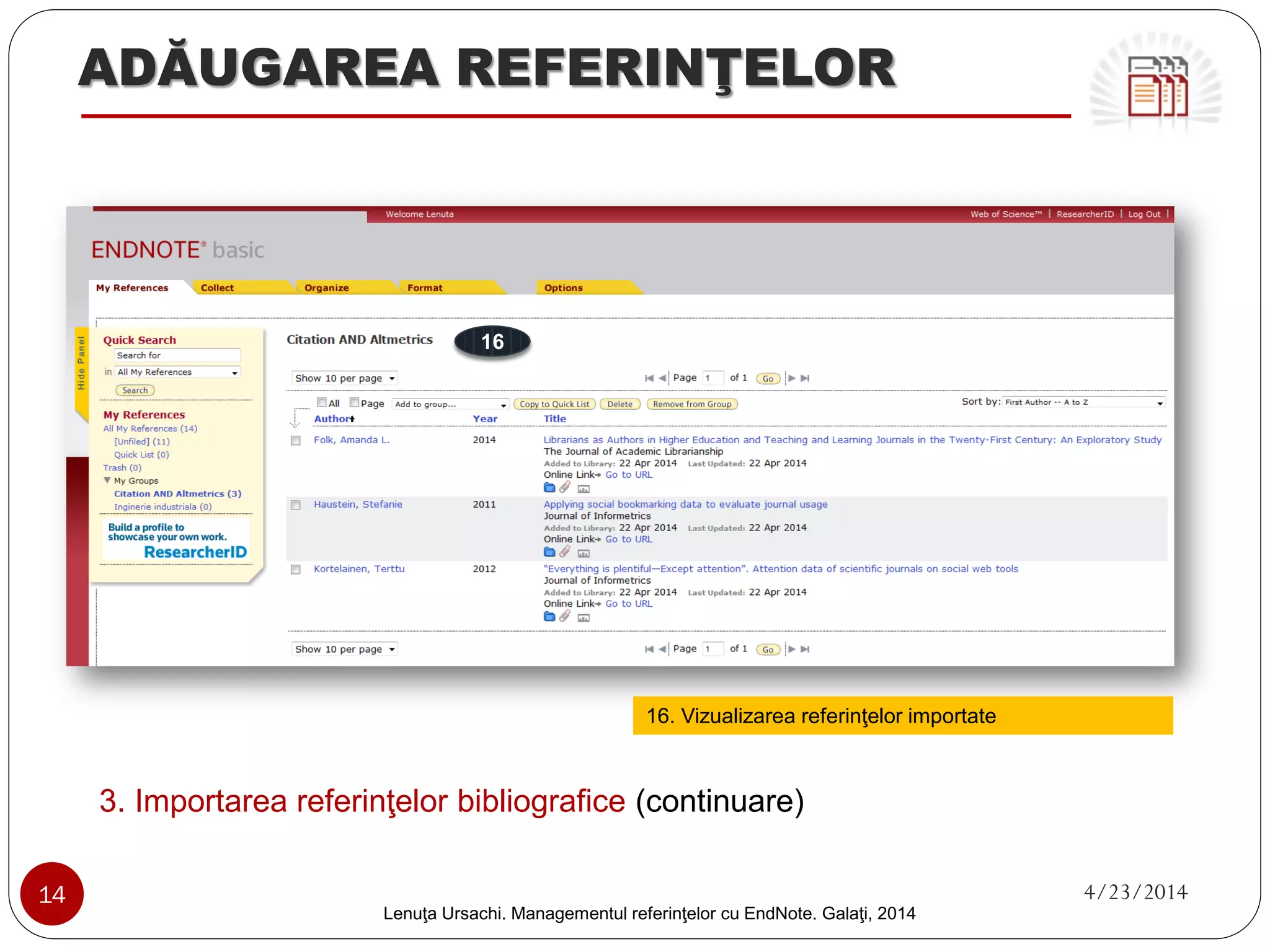Screen dimensions: 1270x952
Task: Open Trash (0) in sidebar
Action: point(122,467)
